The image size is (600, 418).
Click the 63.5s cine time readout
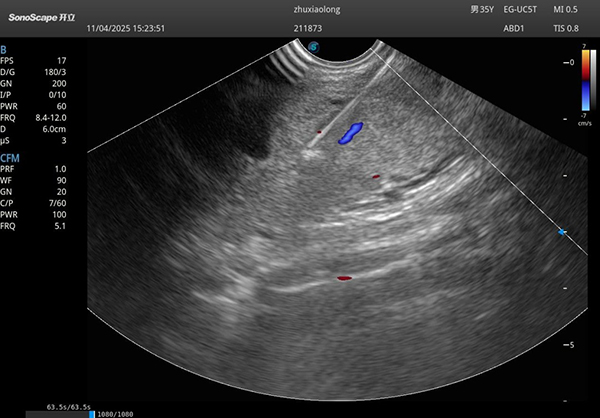point(69,406)
